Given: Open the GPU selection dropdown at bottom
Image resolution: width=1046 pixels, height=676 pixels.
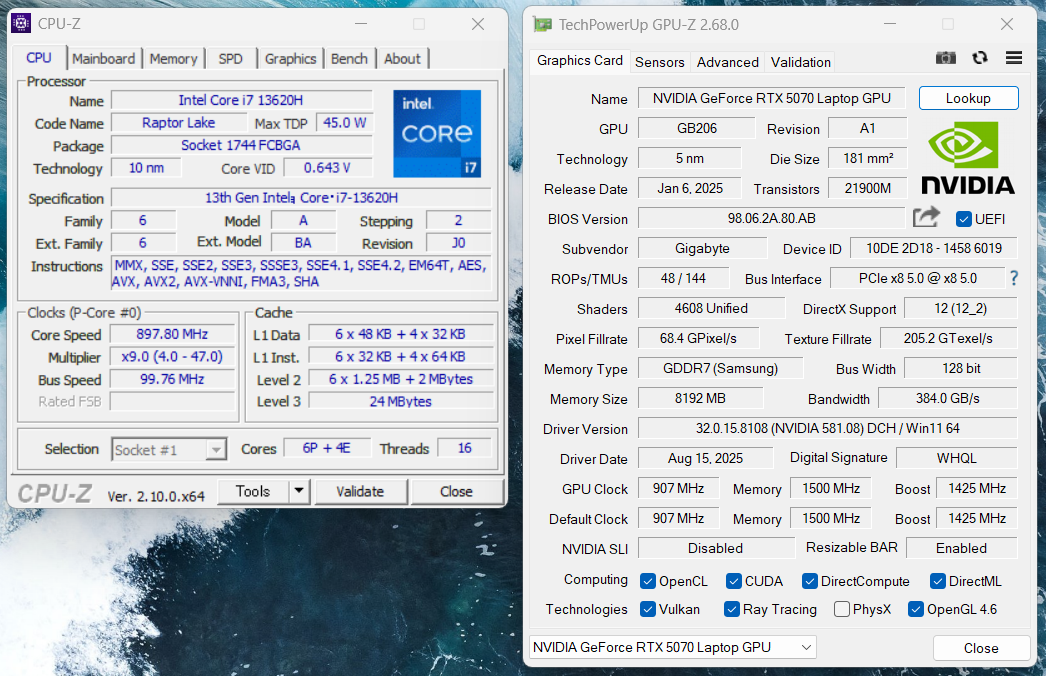Looking at the screenshot, I should 672,647.
